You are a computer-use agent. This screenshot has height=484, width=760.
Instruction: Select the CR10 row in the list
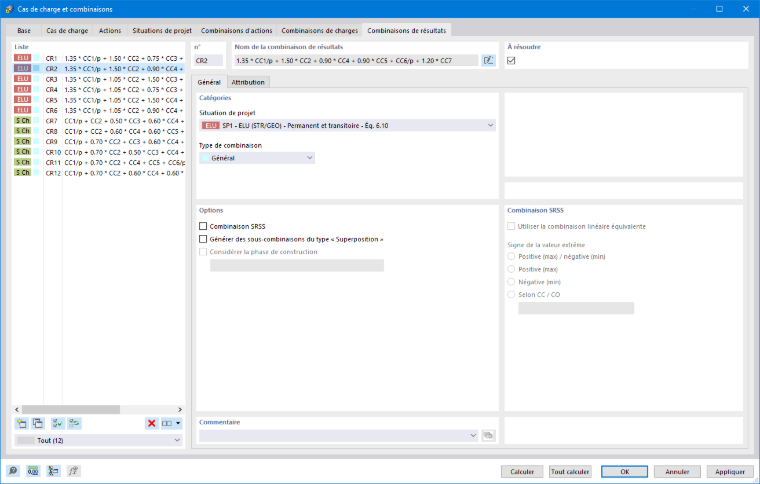[98, 152]
